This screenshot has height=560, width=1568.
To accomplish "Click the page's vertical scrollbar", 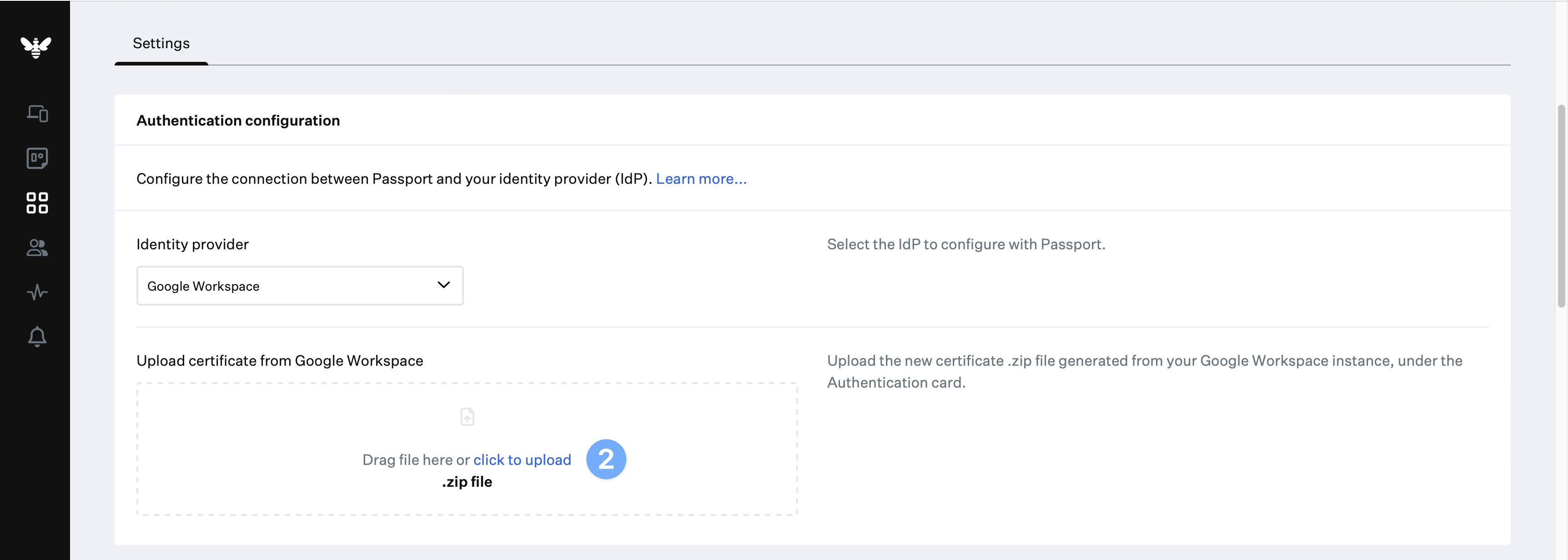I will coord(1561,207).
